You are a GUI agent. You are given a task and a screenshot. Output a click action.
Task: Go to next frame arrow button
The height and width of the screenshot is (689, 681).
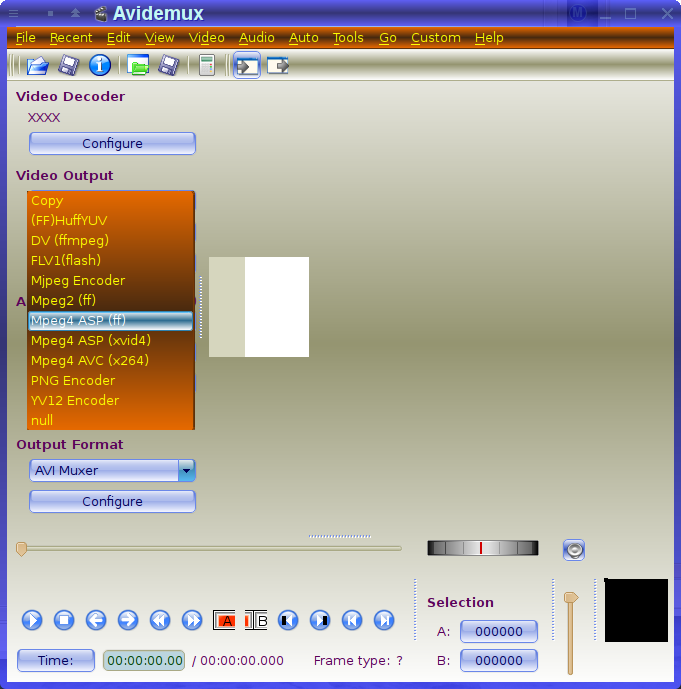(x=128, y=620)
